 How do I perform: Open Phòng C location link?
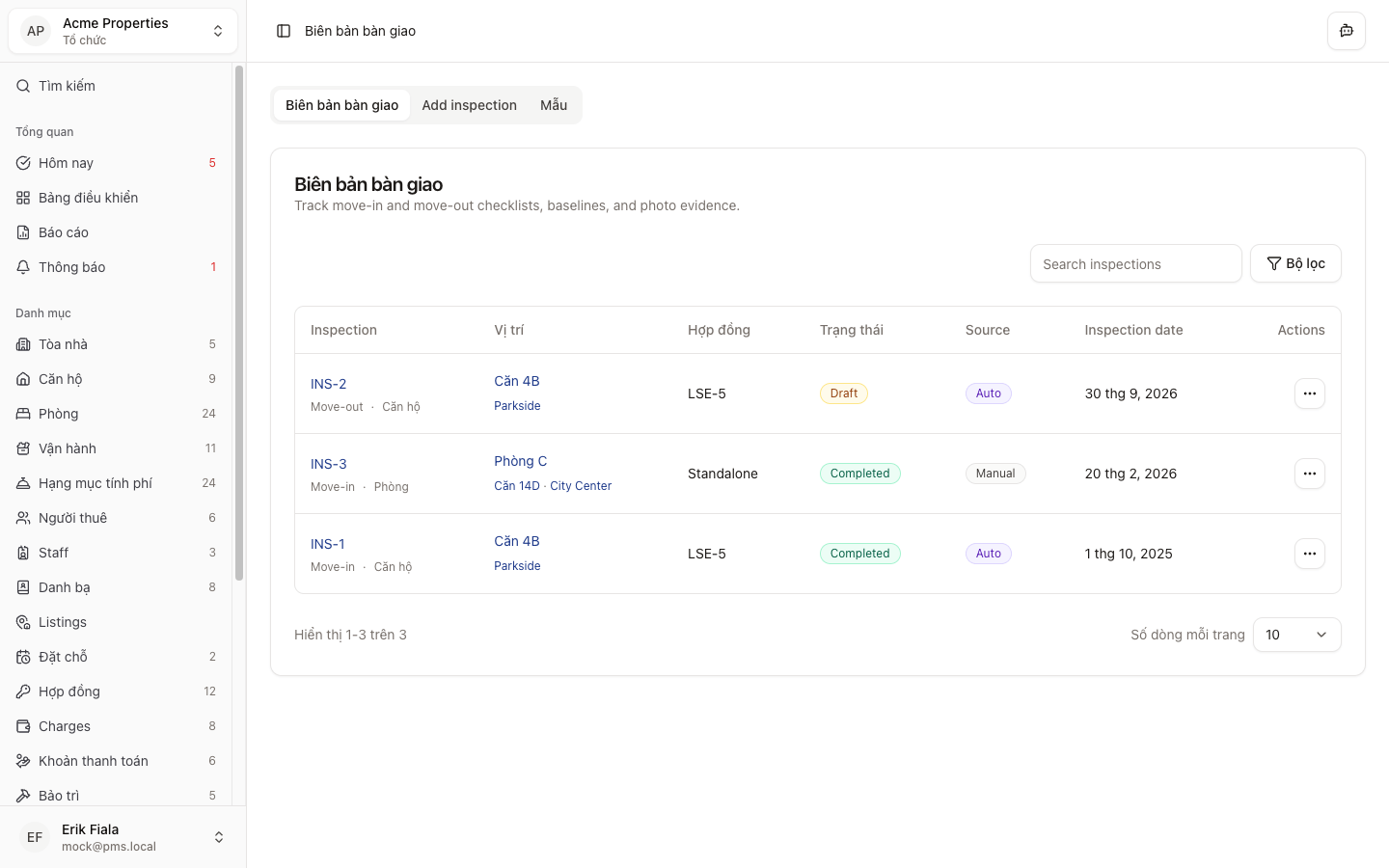[521, 461]
